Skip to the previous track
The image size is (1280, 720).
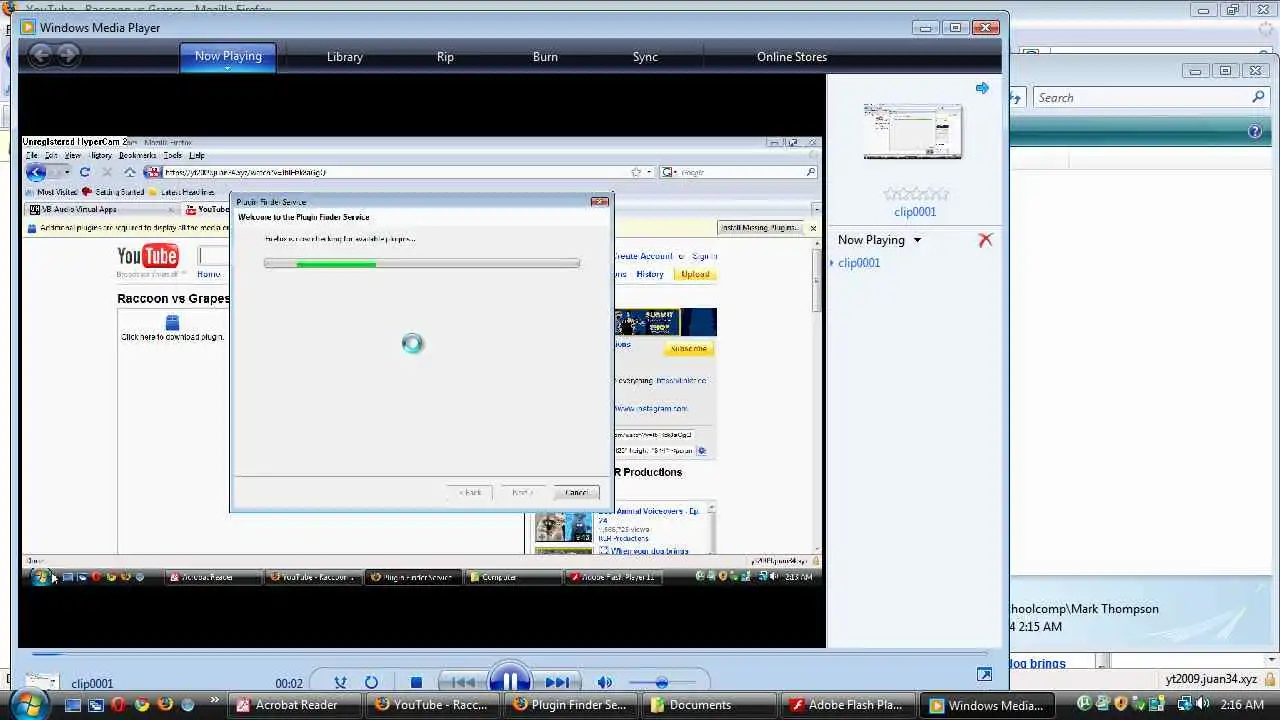pos(462,683)
